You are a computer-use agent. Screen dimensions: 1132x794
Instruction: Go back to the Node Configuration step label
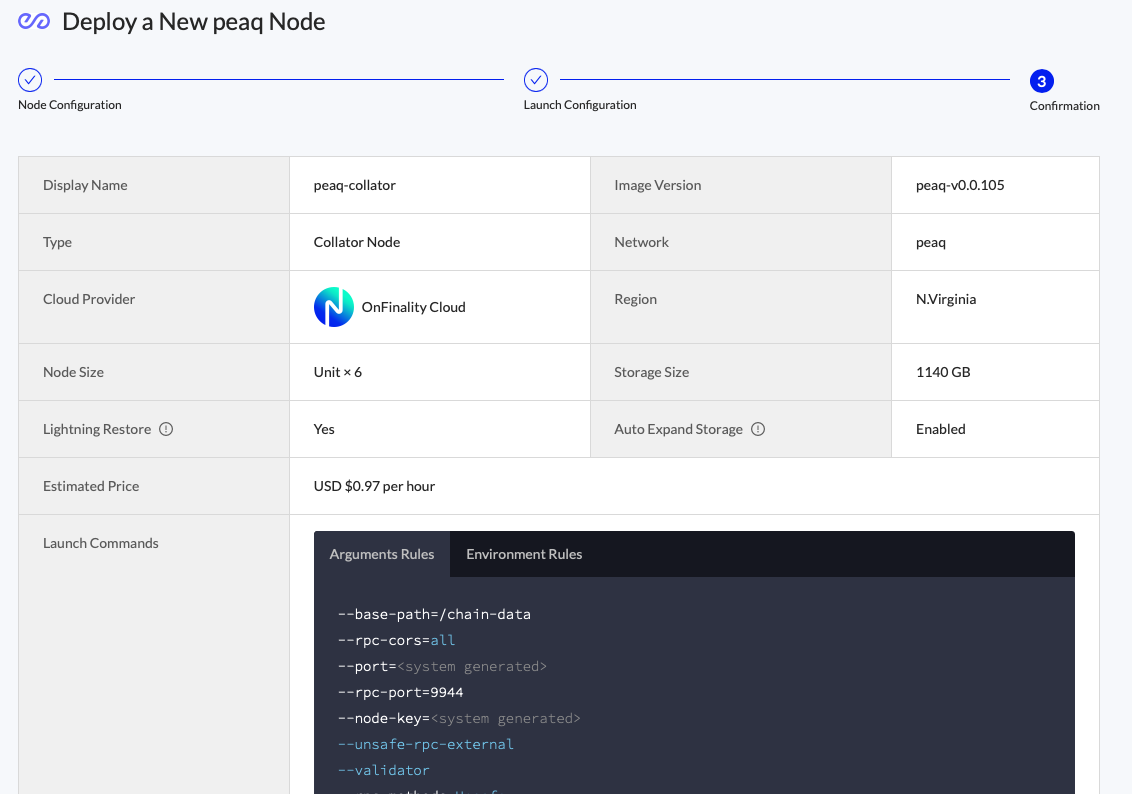click(70, 105)
